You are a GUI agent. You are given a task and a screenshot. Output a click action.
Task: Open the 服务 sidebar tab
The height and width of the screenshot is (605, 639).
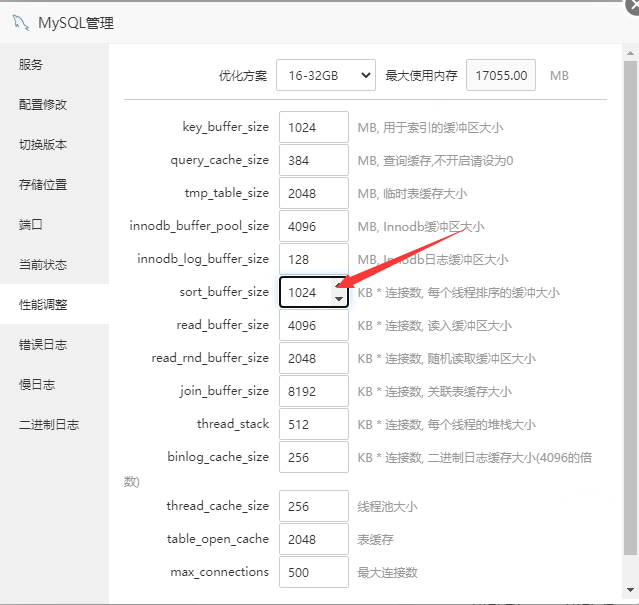(31, 65)
